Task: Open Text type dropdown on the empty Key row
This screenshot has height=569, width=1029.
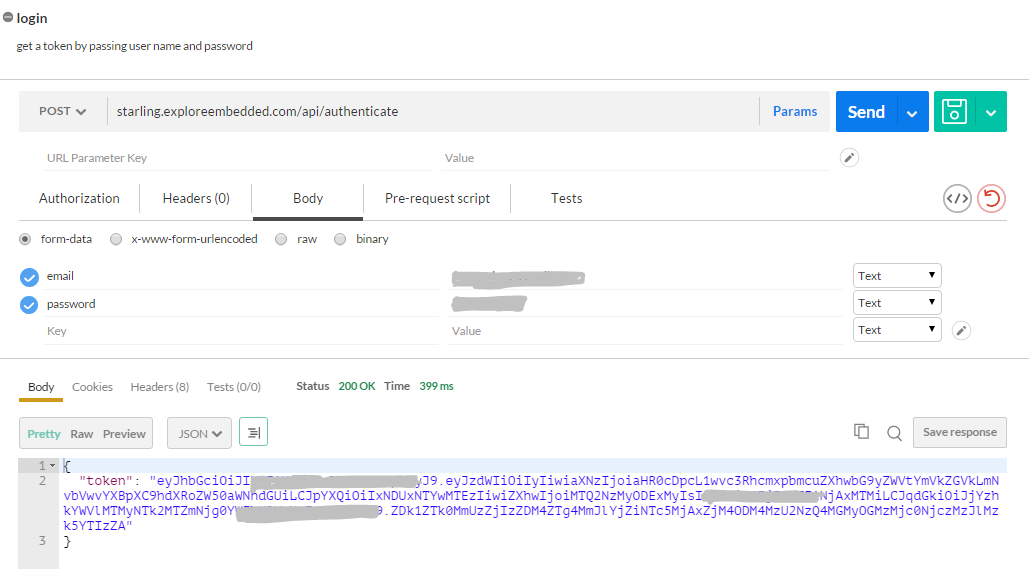Action: click(897, 329)
